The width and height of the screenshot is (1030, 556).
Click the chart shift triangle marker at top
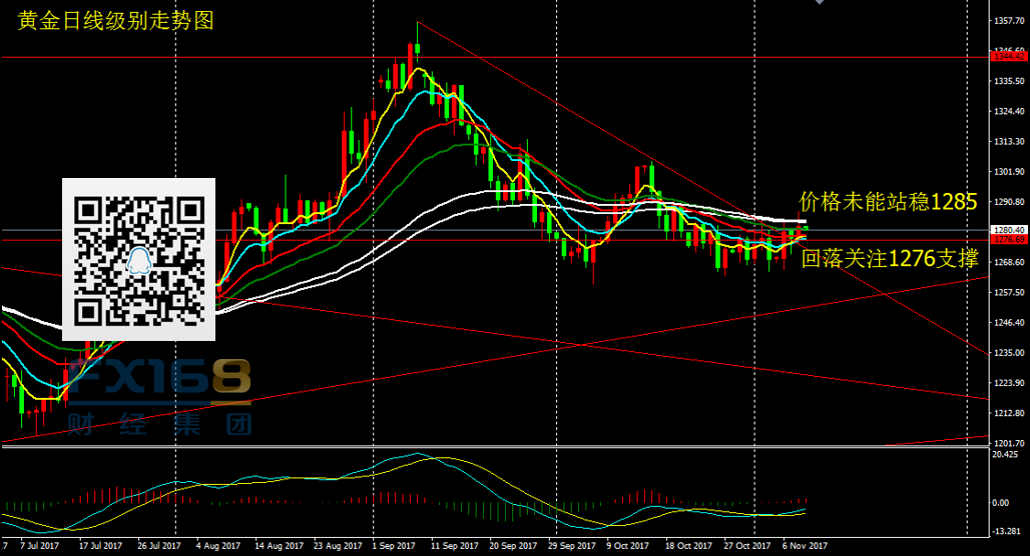pyautogui.click(x=821, y=3)
